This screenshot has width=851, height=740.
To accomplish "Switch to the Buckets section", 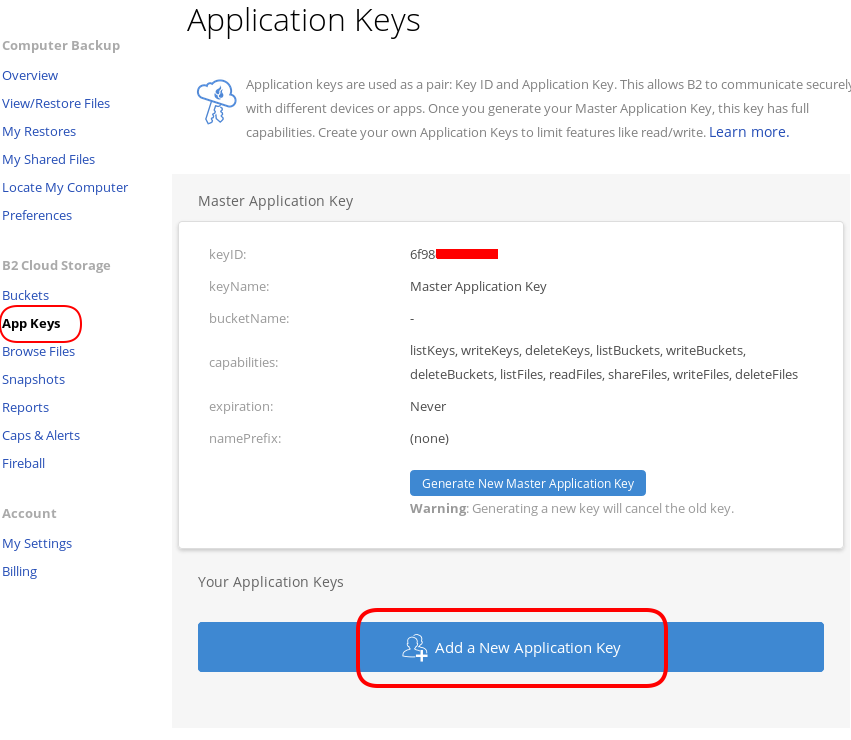I will coord(25,295).
